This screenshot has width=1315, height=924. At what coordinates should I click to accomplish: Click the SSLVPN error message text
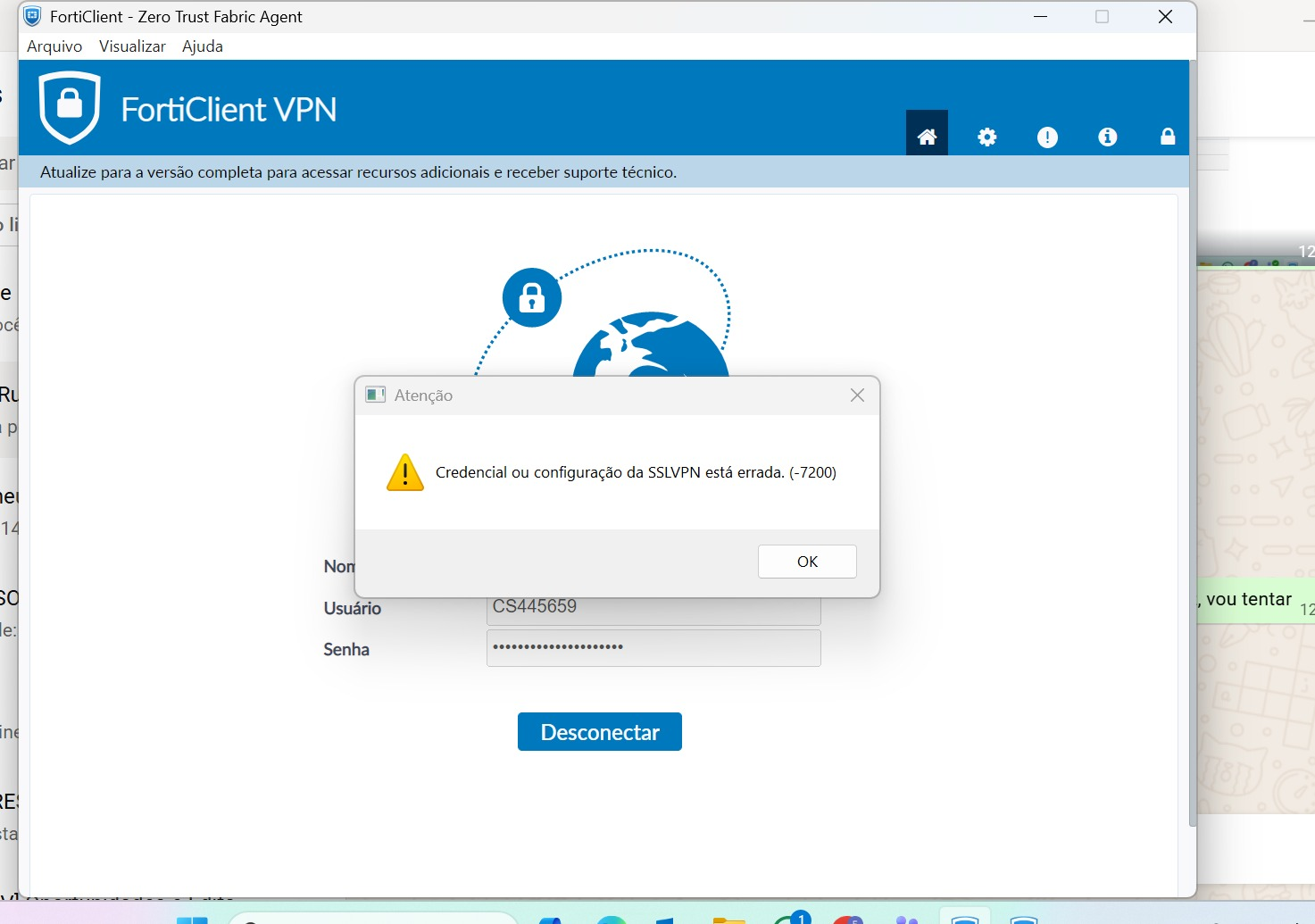coord(636,472)
